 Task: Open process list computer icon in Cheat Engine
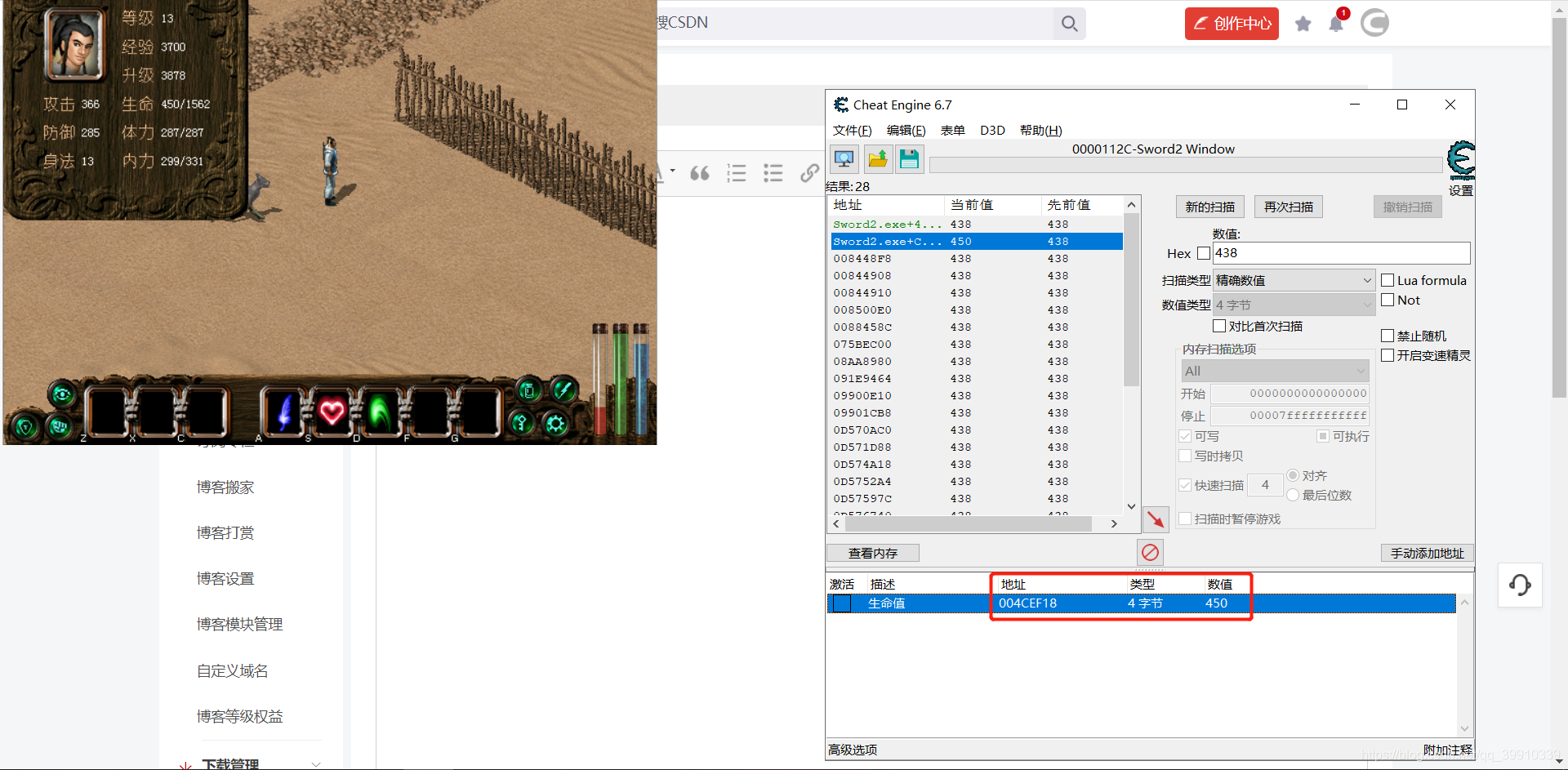tap(844, 158)
